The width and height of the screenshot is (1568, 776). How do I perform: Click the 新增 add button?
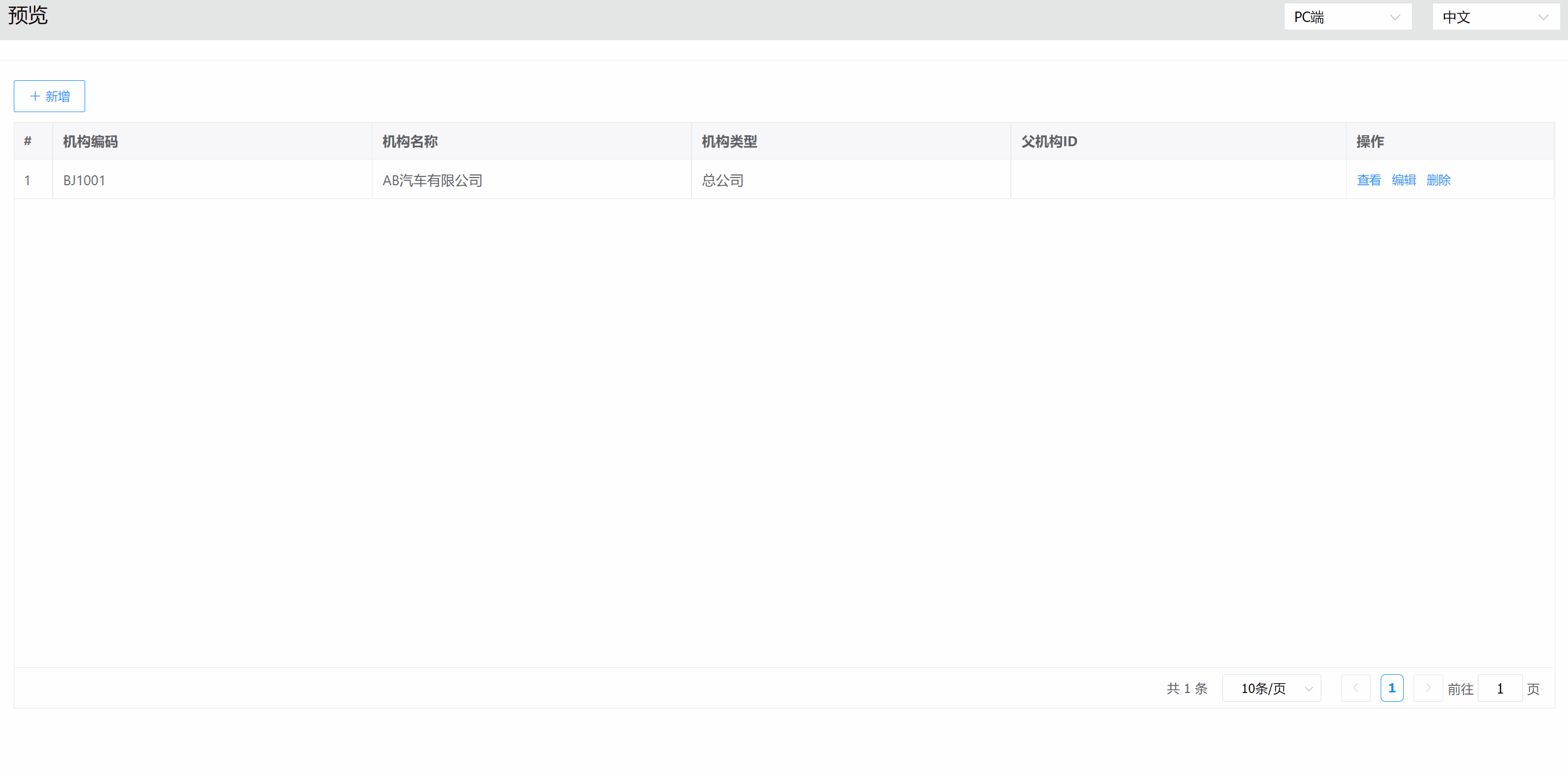[x=49, y=96]
